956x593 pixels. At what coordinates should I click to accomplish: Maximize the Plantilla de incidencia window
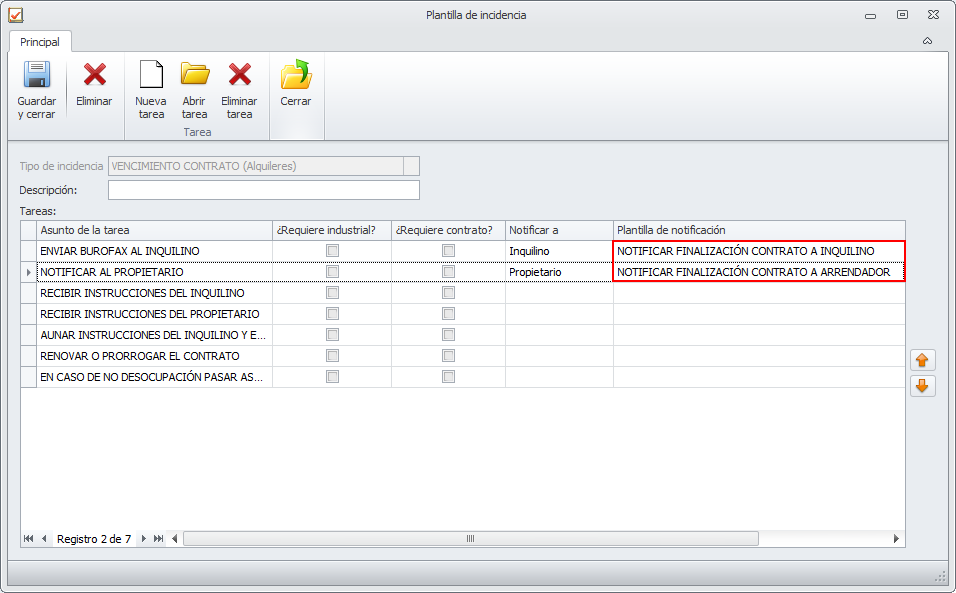tap(902, 15)
